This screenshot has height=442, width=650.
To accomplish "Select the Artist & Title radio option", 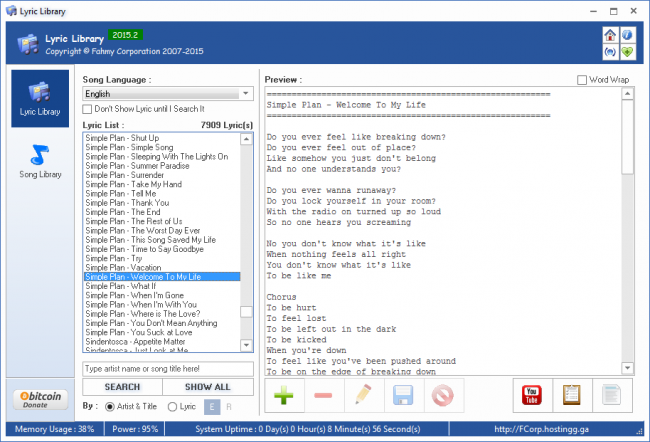I will (x=110, y=407).
